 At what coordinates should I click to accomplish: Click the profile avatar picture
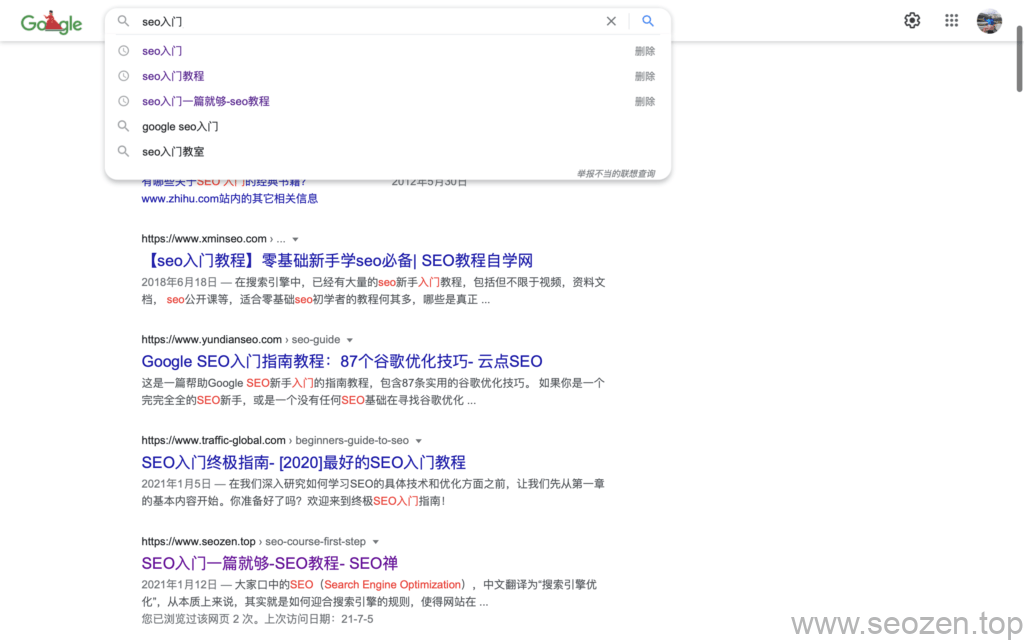coord(989,20)
